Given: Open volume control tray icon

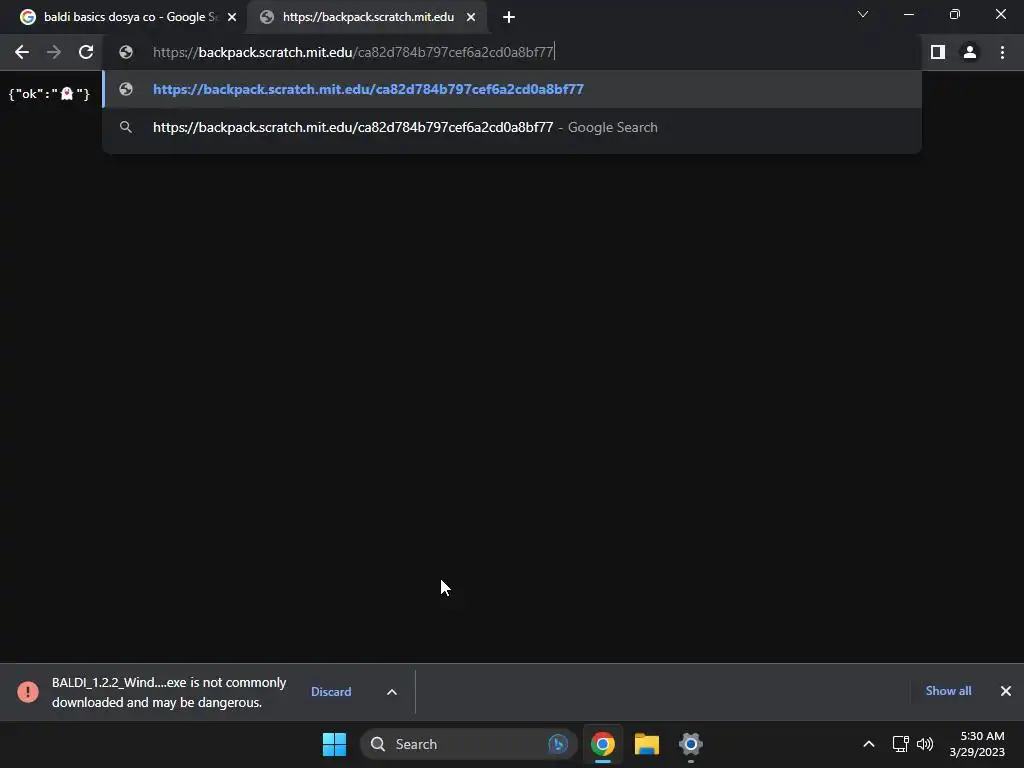Looking at the screenshot, I should click(925, 744).
